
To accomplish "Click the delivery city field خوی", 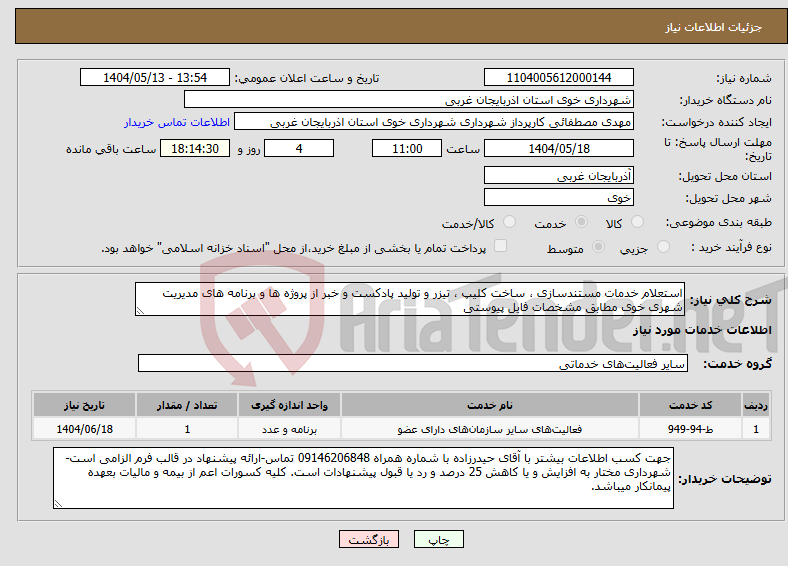I will (x=559, y=197).
